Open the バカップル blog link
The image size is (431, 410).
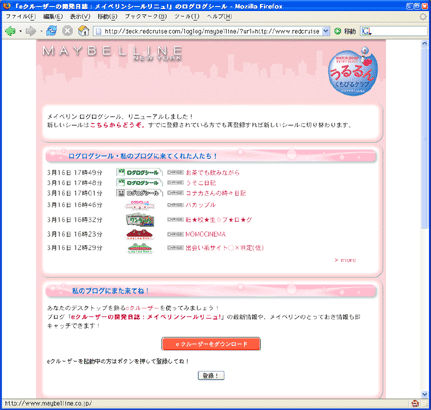(201, 205)
